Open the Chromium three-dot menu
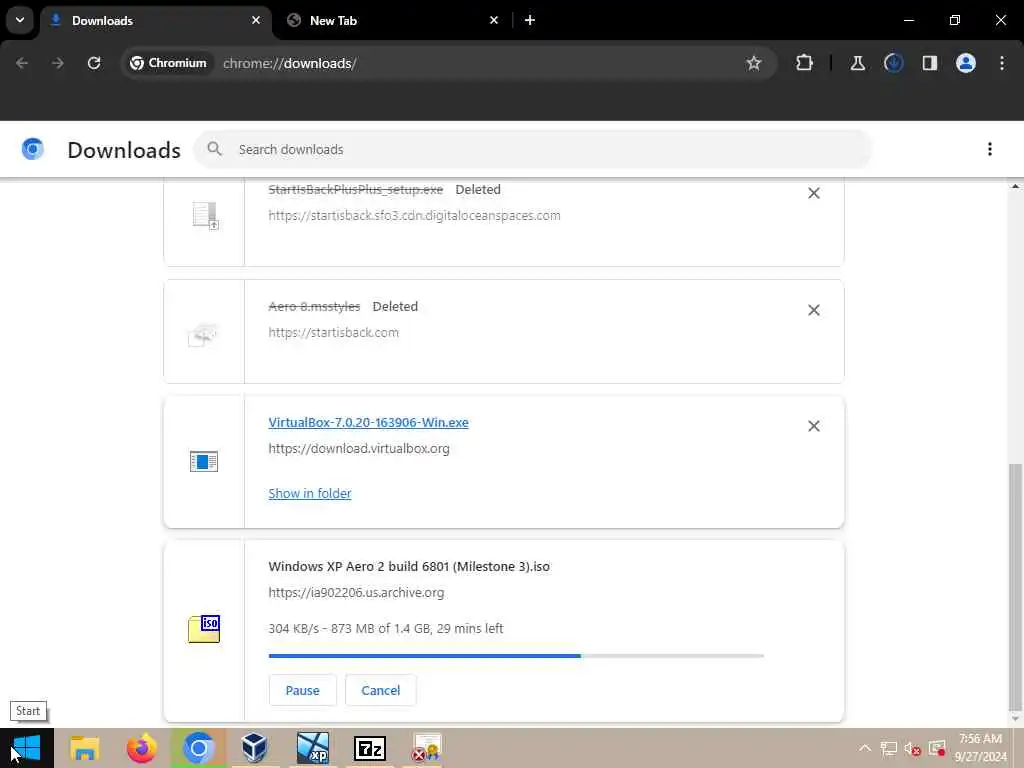Screen dimensions: 1024x768 click(1002, 63)
